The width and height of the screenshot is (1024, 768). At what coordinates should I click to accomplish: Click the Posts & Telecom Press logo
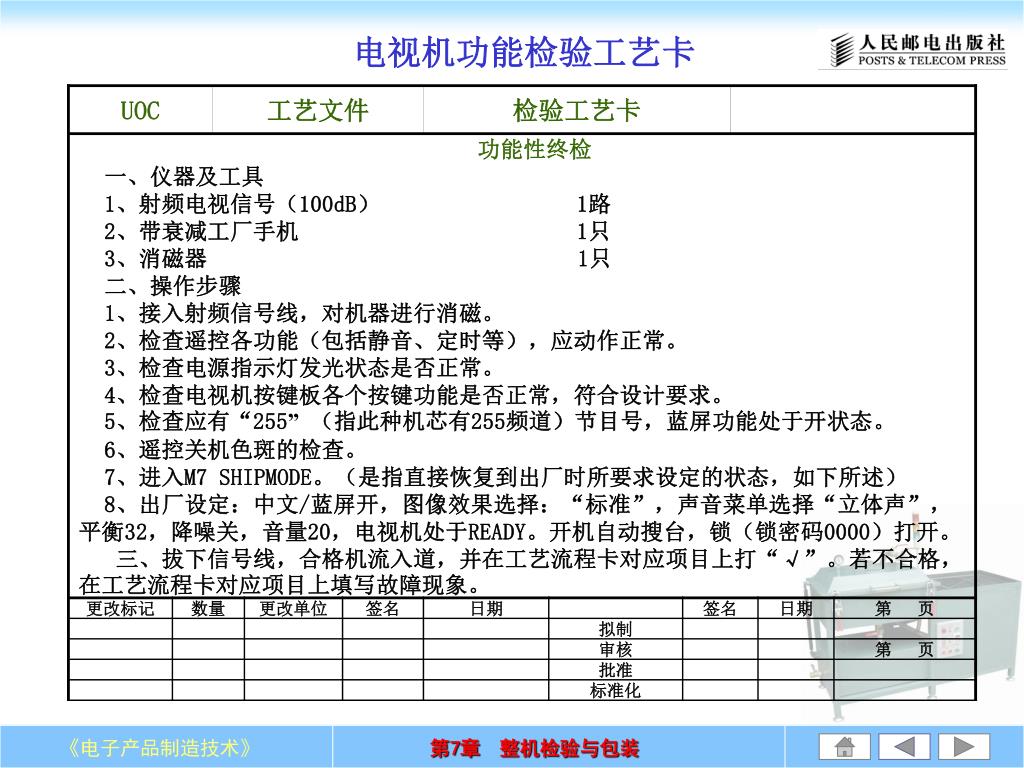(x=918, y=50)
